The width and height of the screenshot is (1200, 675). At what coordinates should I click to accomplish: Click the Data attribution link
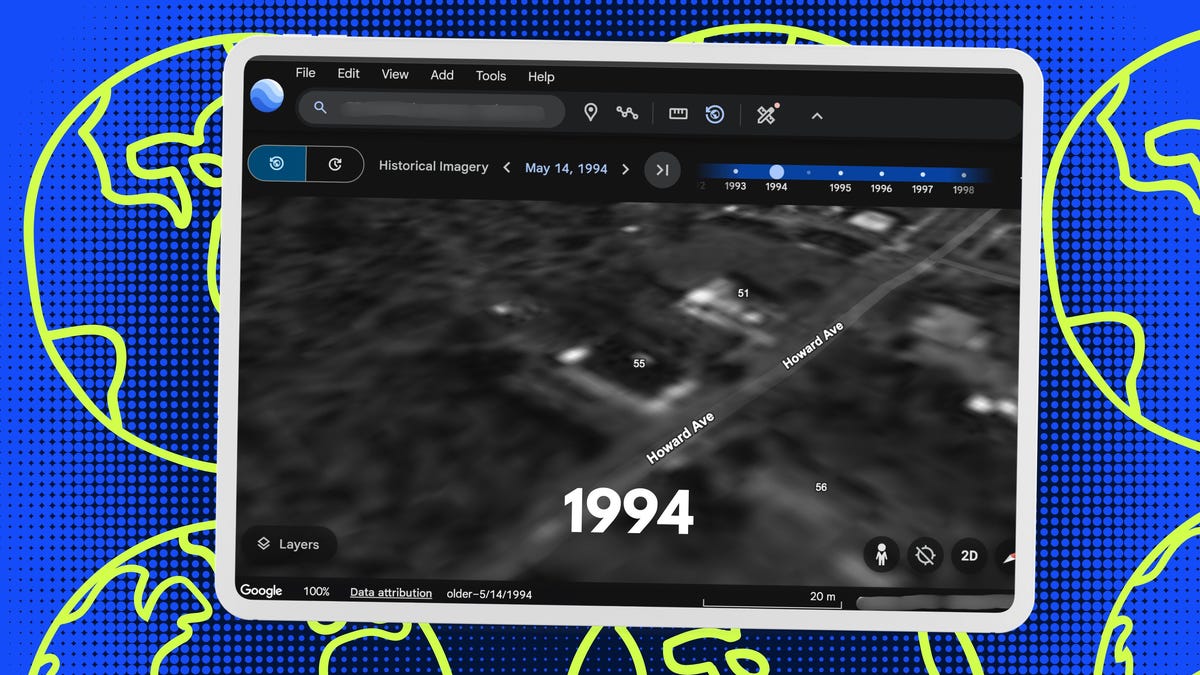[391, 593]
